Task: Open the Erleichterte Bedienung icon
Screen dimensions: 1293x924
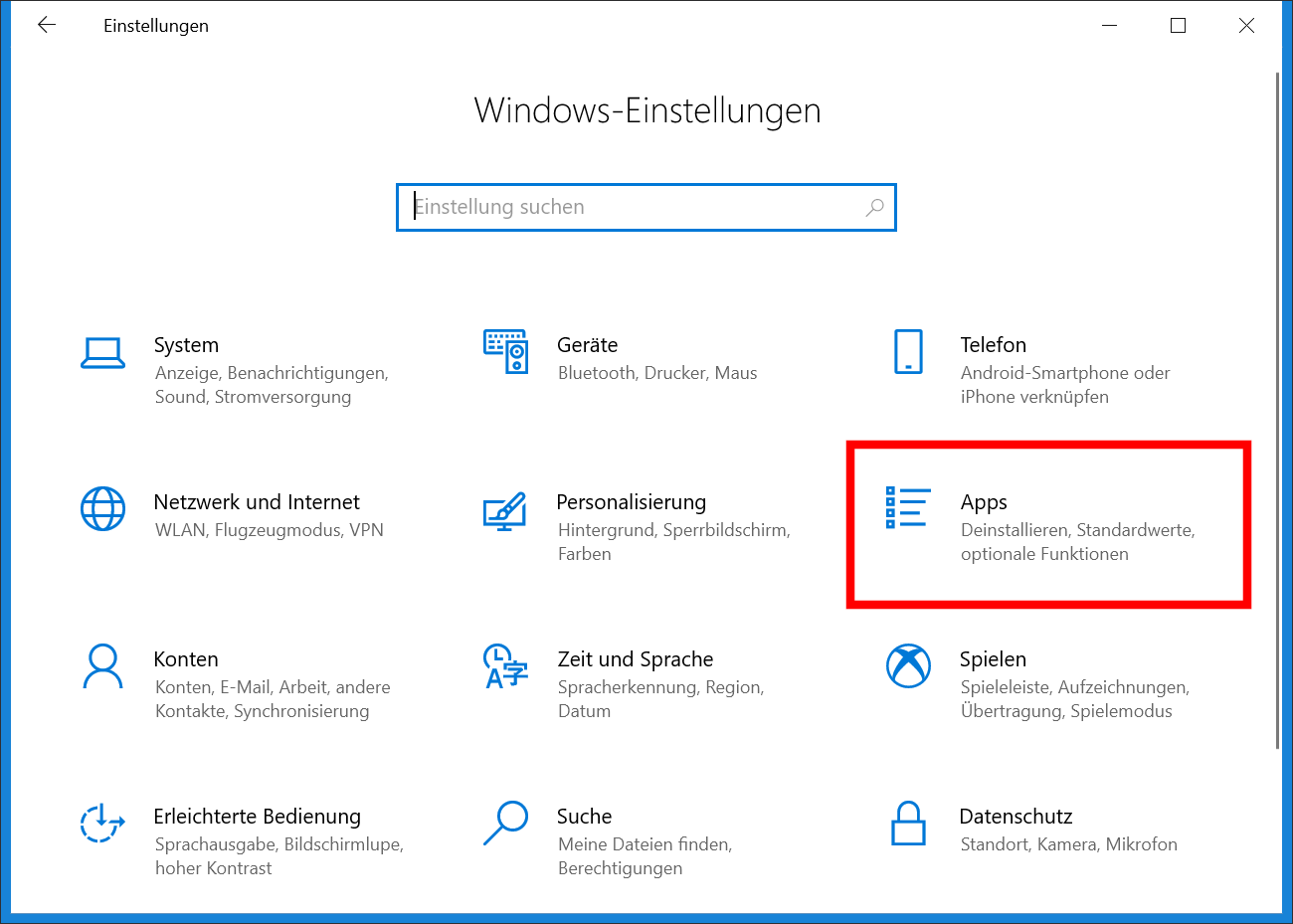Action: [x=102, y=824]
